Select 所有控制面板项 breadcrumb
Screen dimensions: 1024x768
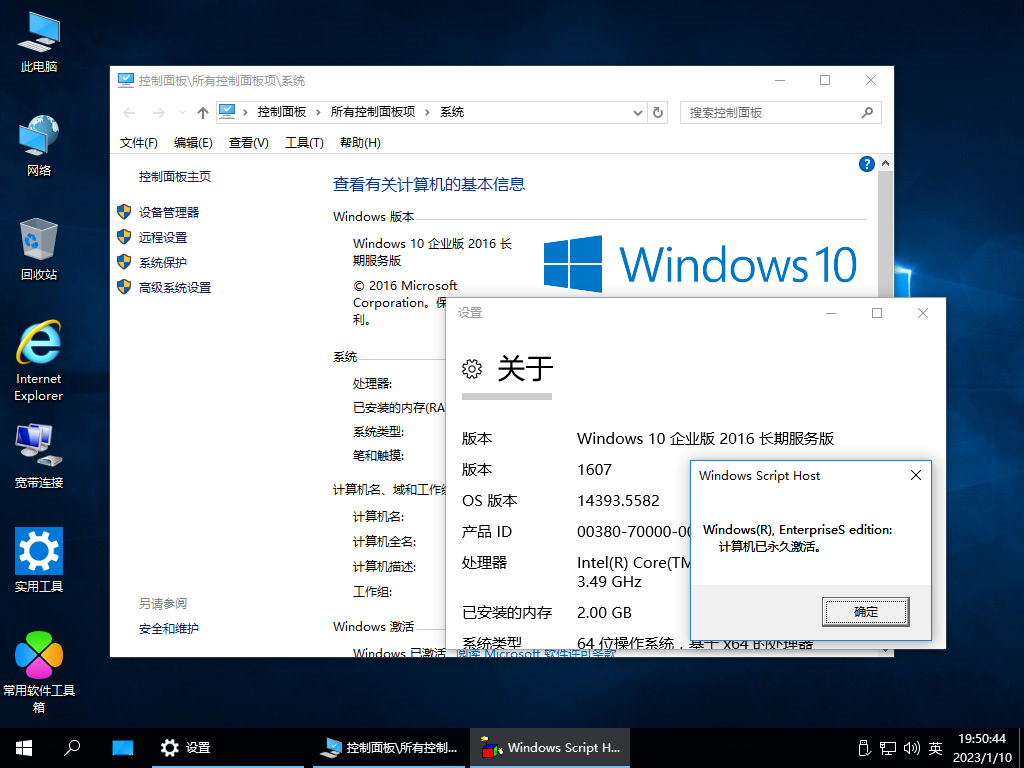[373, 112]
